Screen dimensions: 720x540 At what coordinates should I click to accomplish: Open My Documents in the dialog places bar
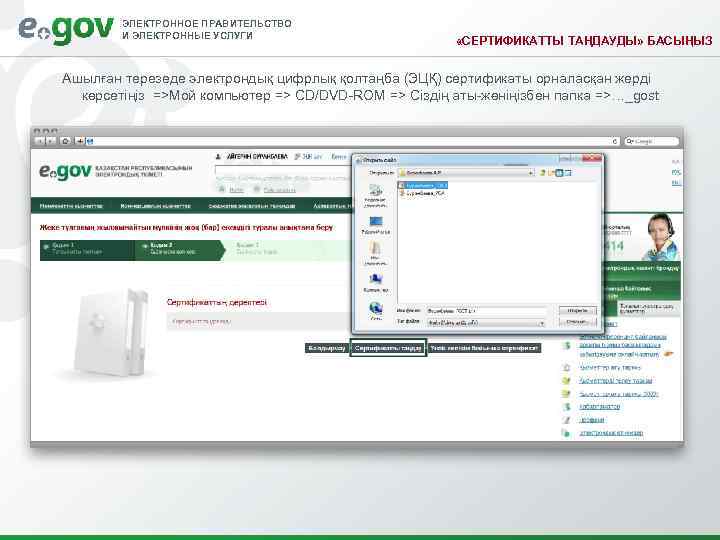point(376,254)
